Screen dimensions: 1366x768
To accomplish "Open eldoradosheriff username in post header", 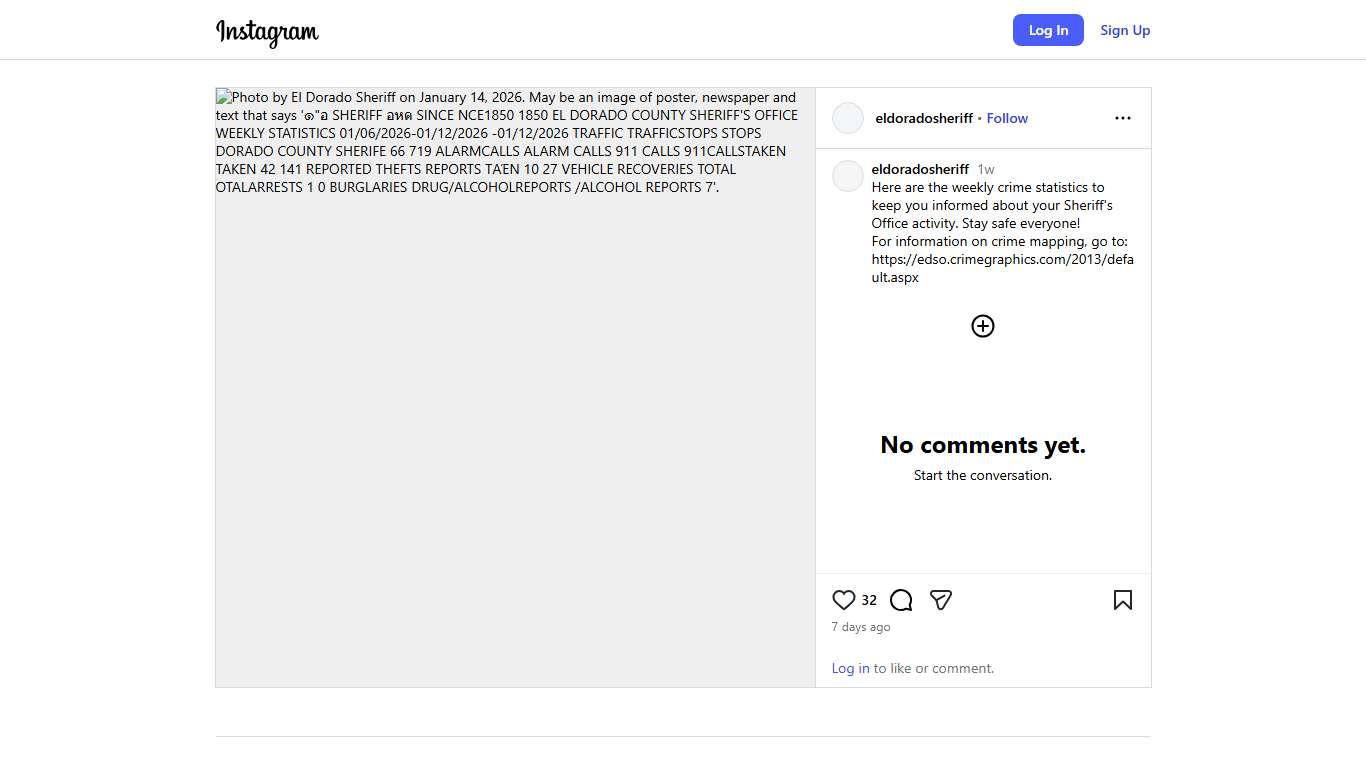I will coord(923,118).
